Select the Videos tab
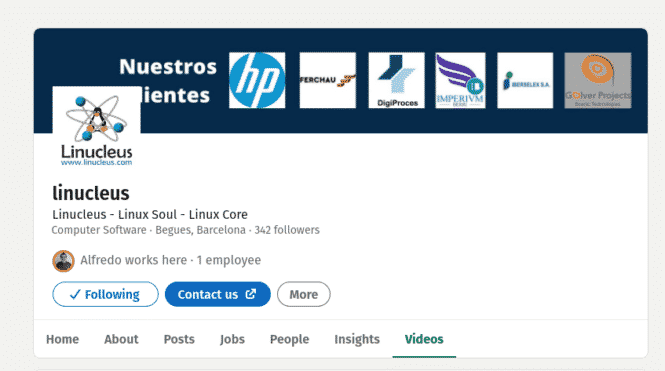Image resolution: width=665 pixels, height=371 pixels. [424, 339]
